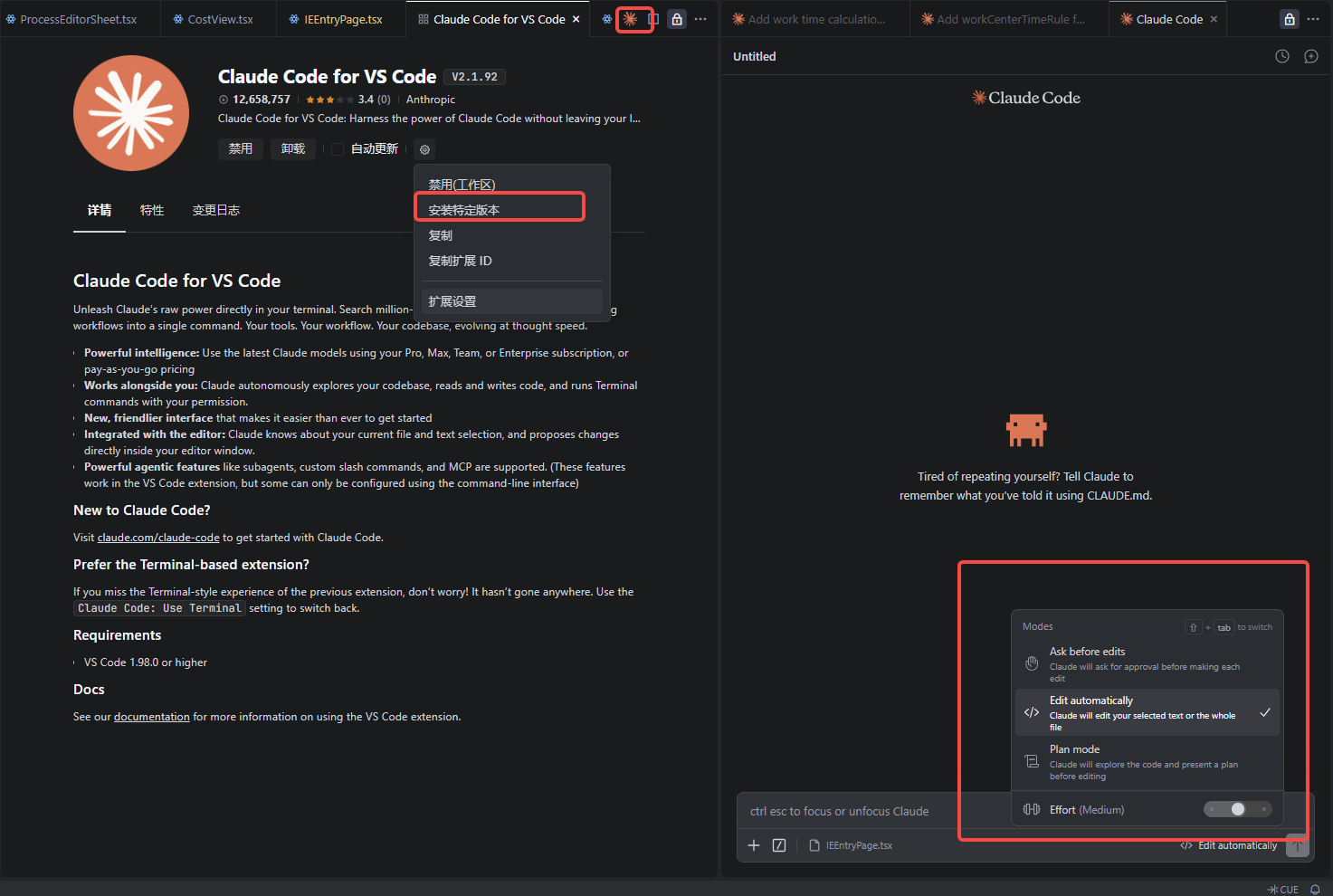
Task: Send message with the up arrow button
Action: pos(1298,845)
